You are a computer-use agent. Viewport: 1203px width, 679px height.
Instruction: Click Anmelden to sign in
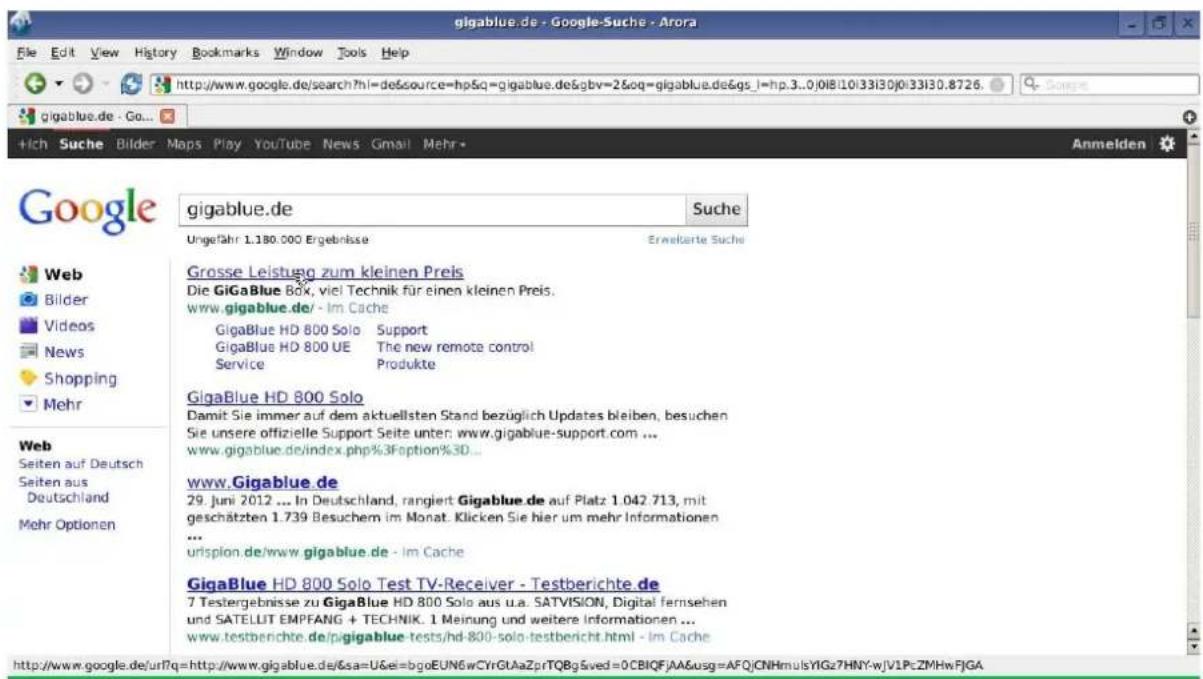pos(1109,144)
